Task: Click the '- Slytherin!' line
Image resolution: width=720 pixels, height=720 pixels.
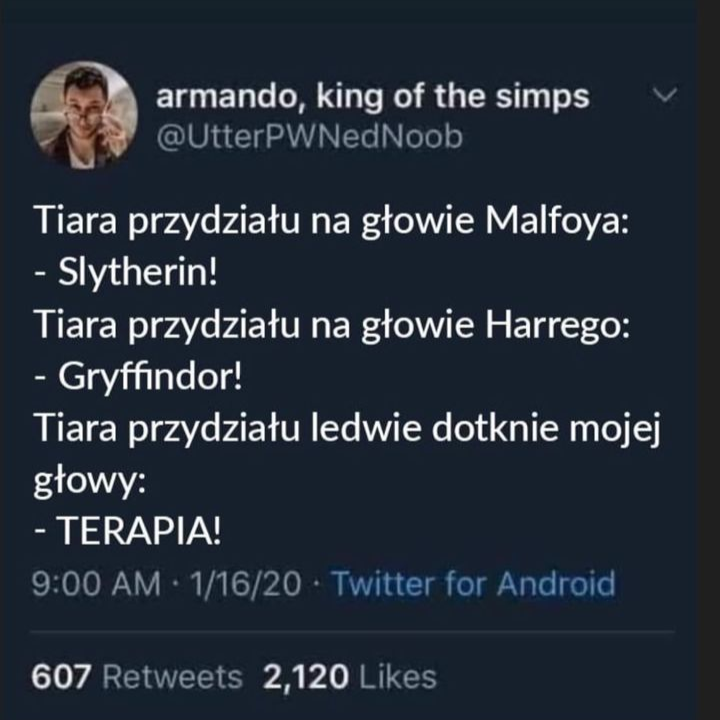Action: tap(125, 272)
